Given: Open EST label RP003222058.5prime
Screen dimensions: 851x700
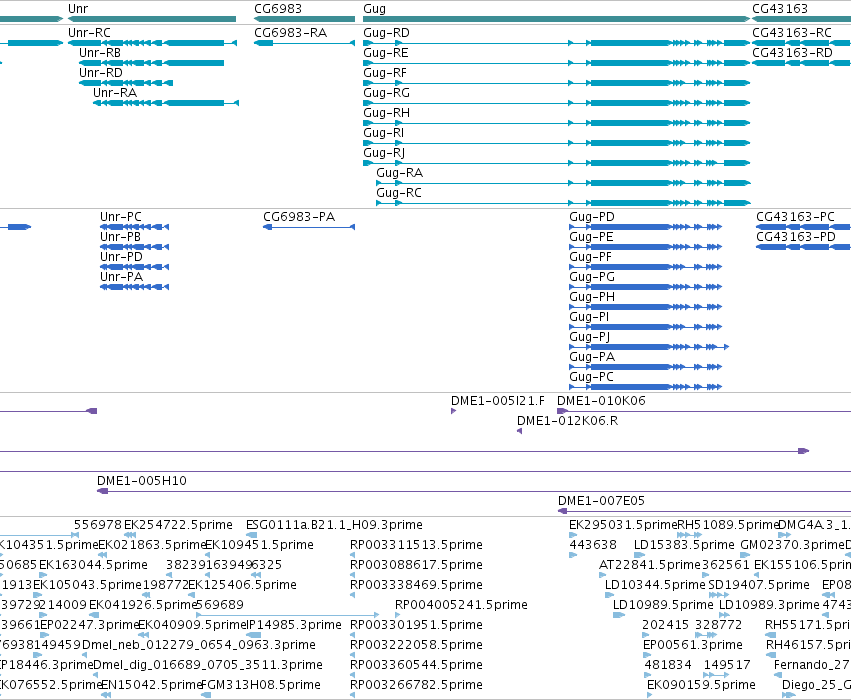Looking at the screenshot, I should point(416,646).
